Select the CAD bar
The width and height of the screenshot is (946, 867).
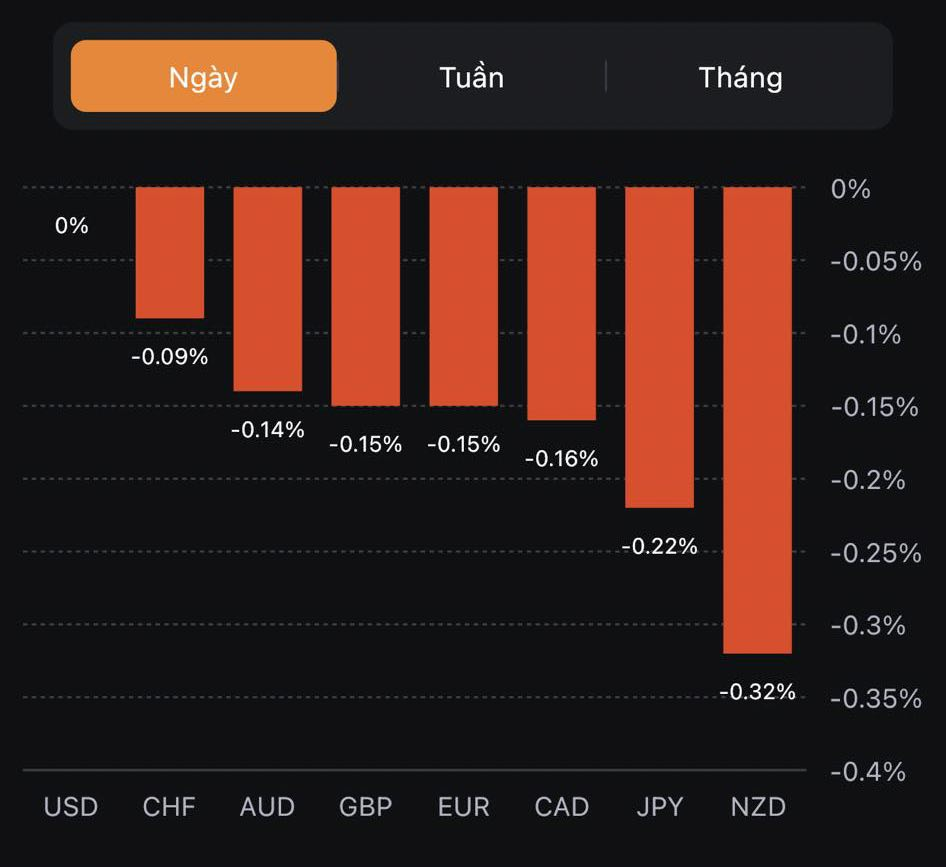[561, 303]
